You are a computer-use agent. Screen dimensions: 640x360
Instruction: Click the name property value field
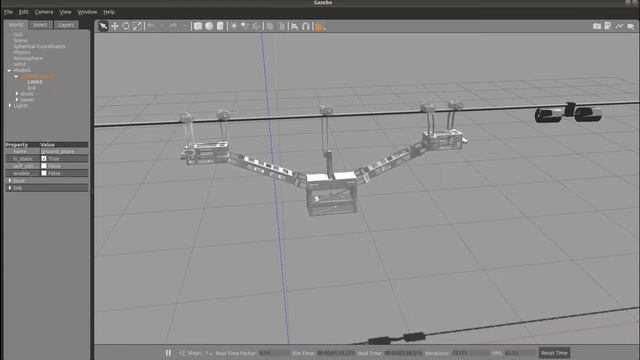(64, 151)
